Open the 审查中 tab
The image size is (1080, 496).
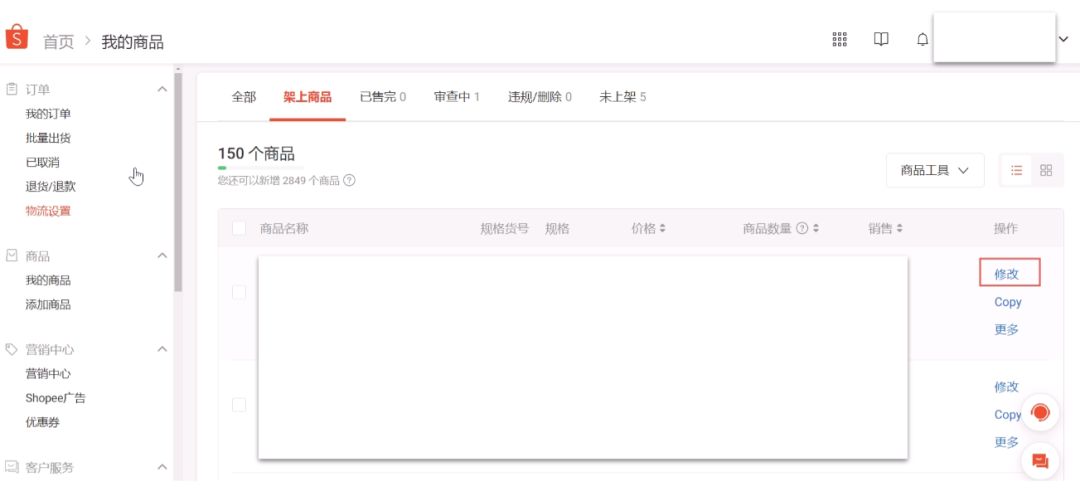tap(457, 97)
